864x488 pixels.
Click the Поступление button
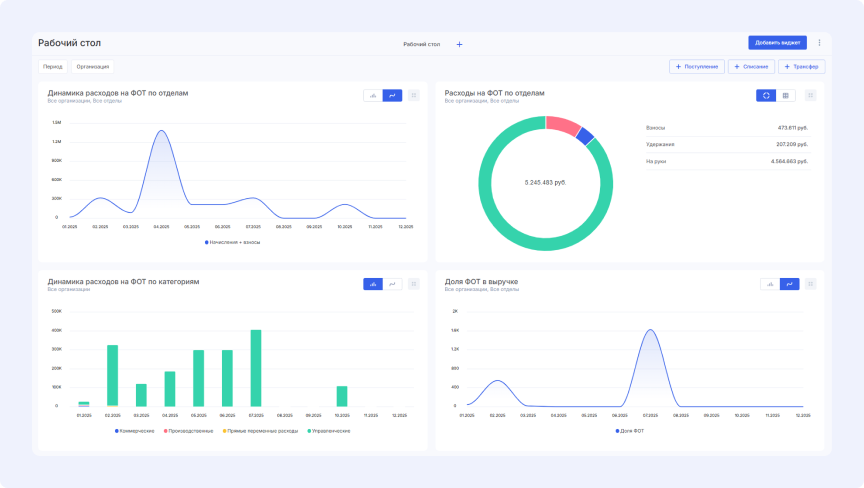[x=696, y=67]
